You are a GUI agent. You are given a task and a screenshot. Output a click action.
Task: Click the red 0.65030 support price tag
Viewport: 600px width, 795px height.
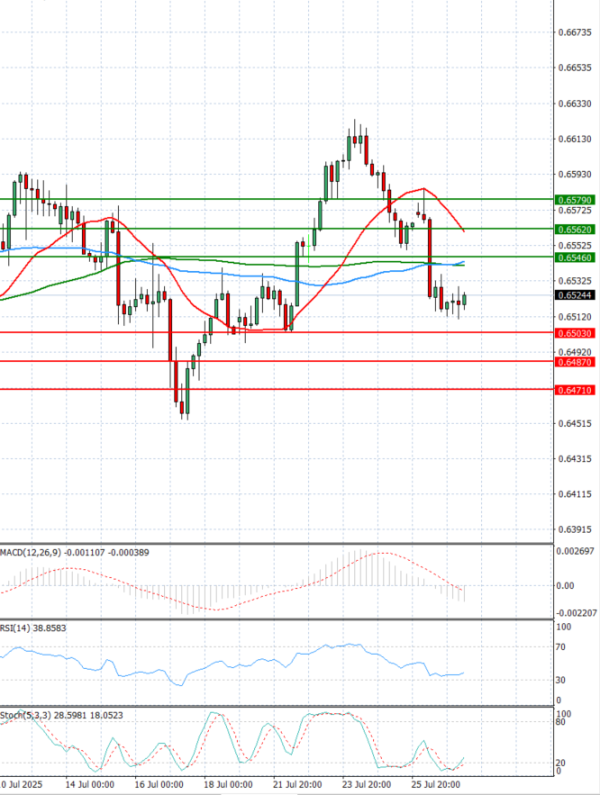pos(575,334)
